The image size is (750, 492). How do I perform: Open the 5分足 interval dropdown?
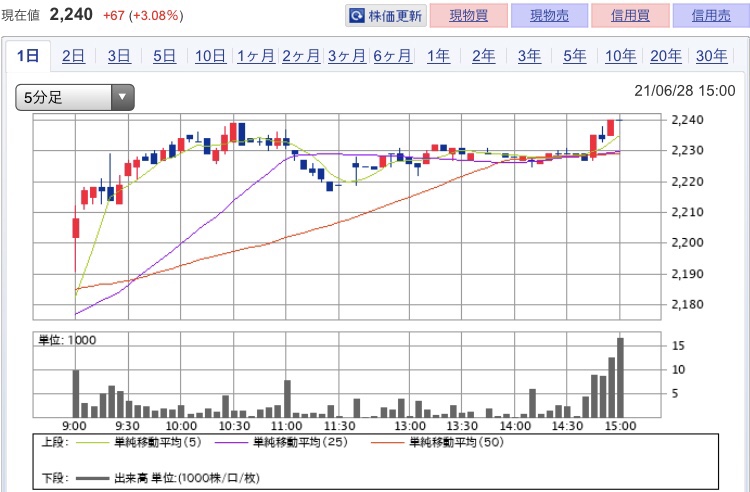click(x=75, y=98)
